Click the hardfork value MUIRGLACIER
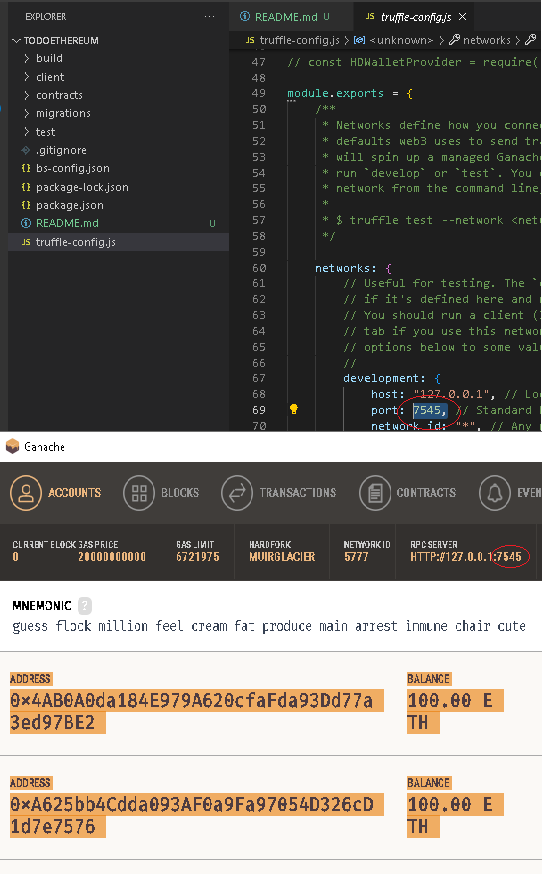The width and height of the screenshot is (542, 874). [x=282, y=557]
